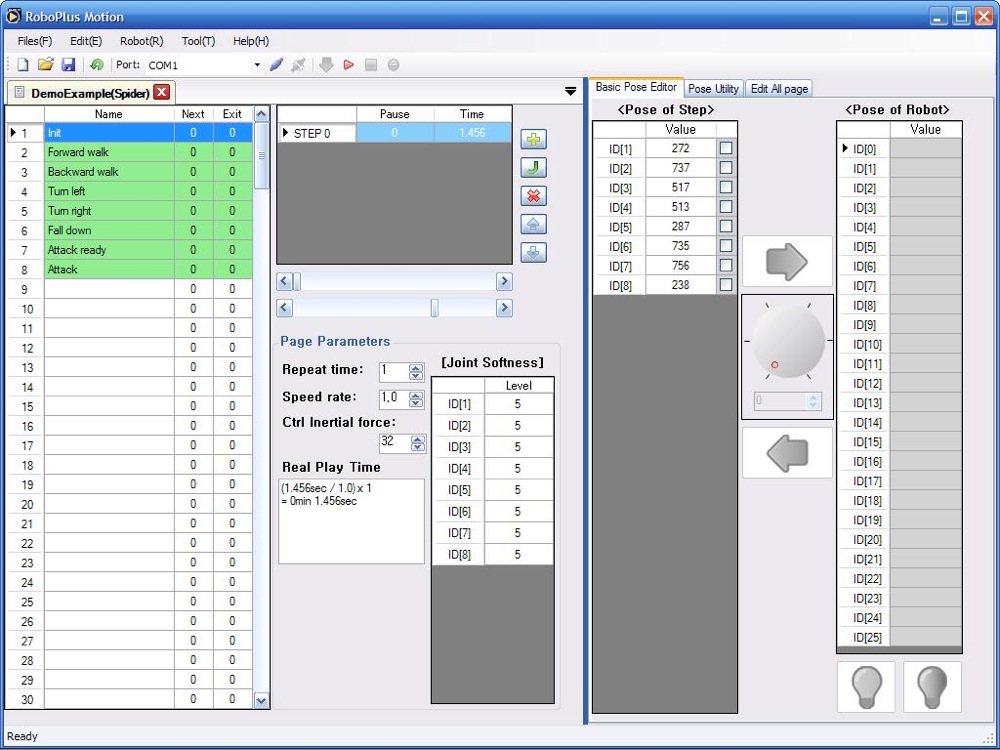
Task: Toggle the ID[3] pose checkbox
Action: tap(726, 187)
